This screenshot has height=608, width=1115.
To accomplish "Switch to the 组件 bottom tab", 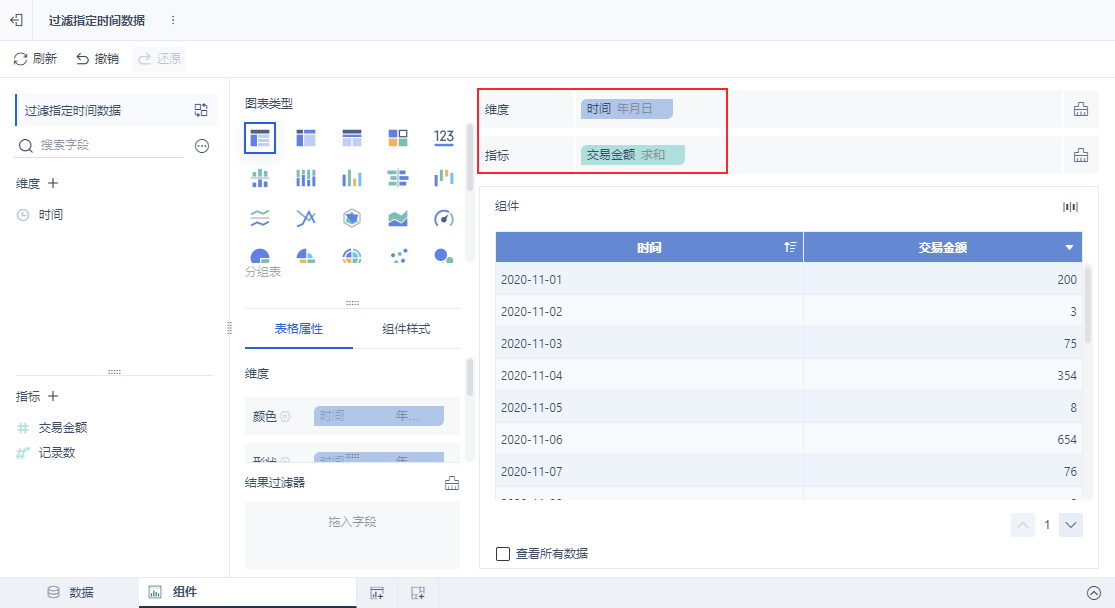I will (x=247, y=592).
